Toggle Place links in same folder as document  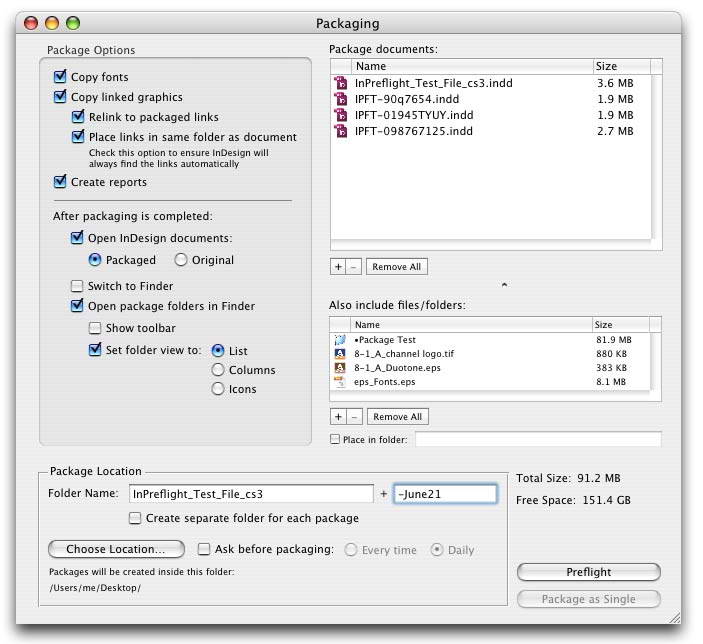coord(78,136)
